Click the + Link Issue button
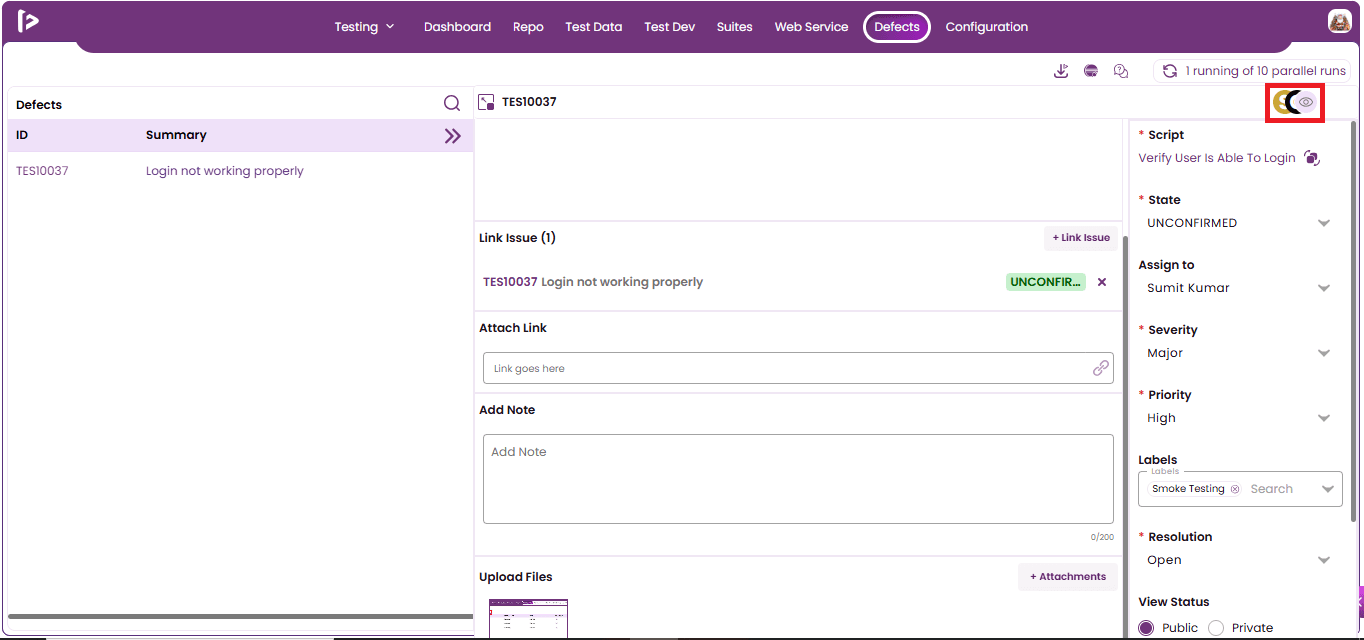 tap(1081, 238)
